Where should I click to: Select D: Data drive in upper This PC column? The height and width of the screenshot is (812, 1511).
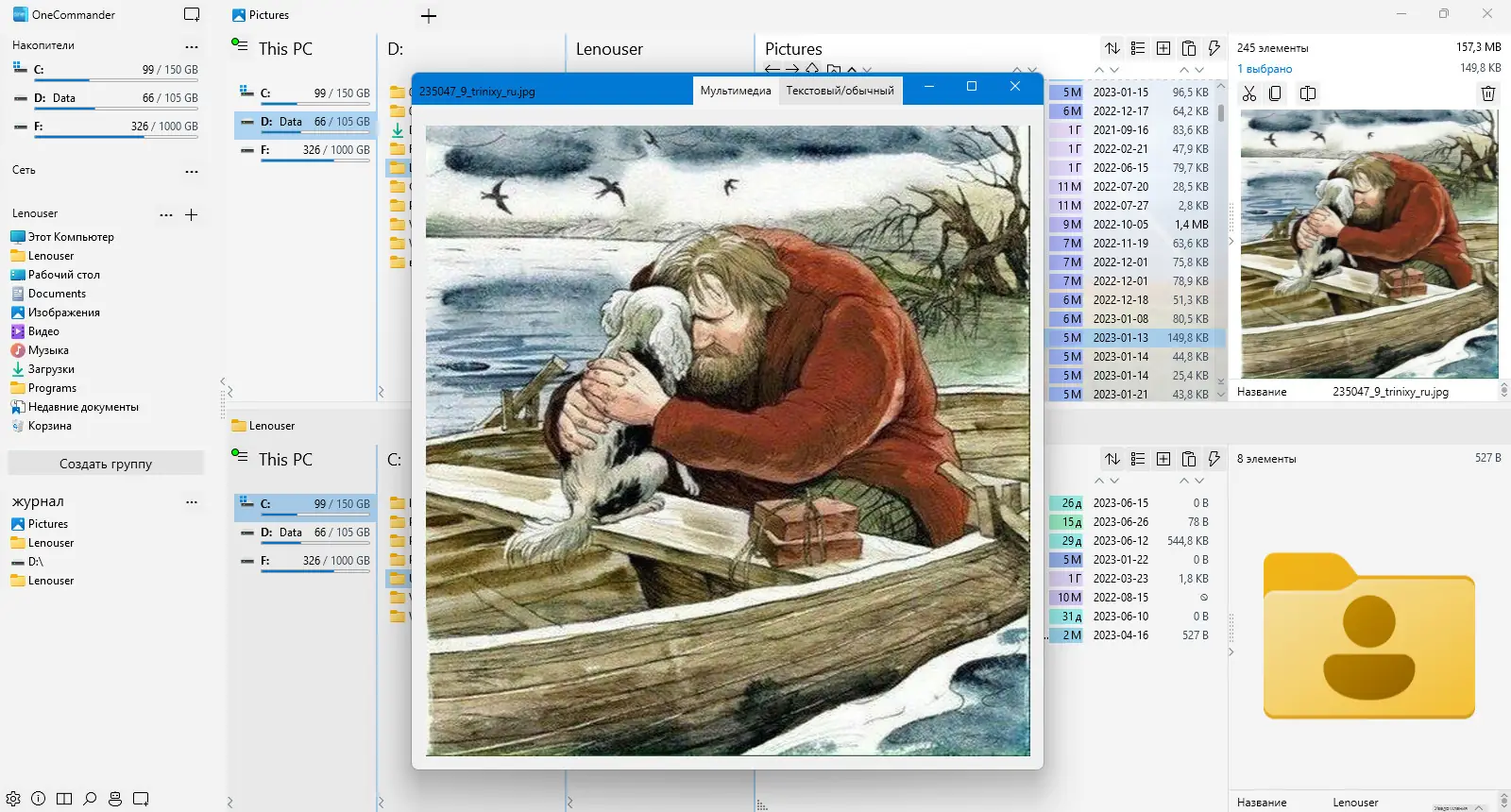(x=304, y=123)
